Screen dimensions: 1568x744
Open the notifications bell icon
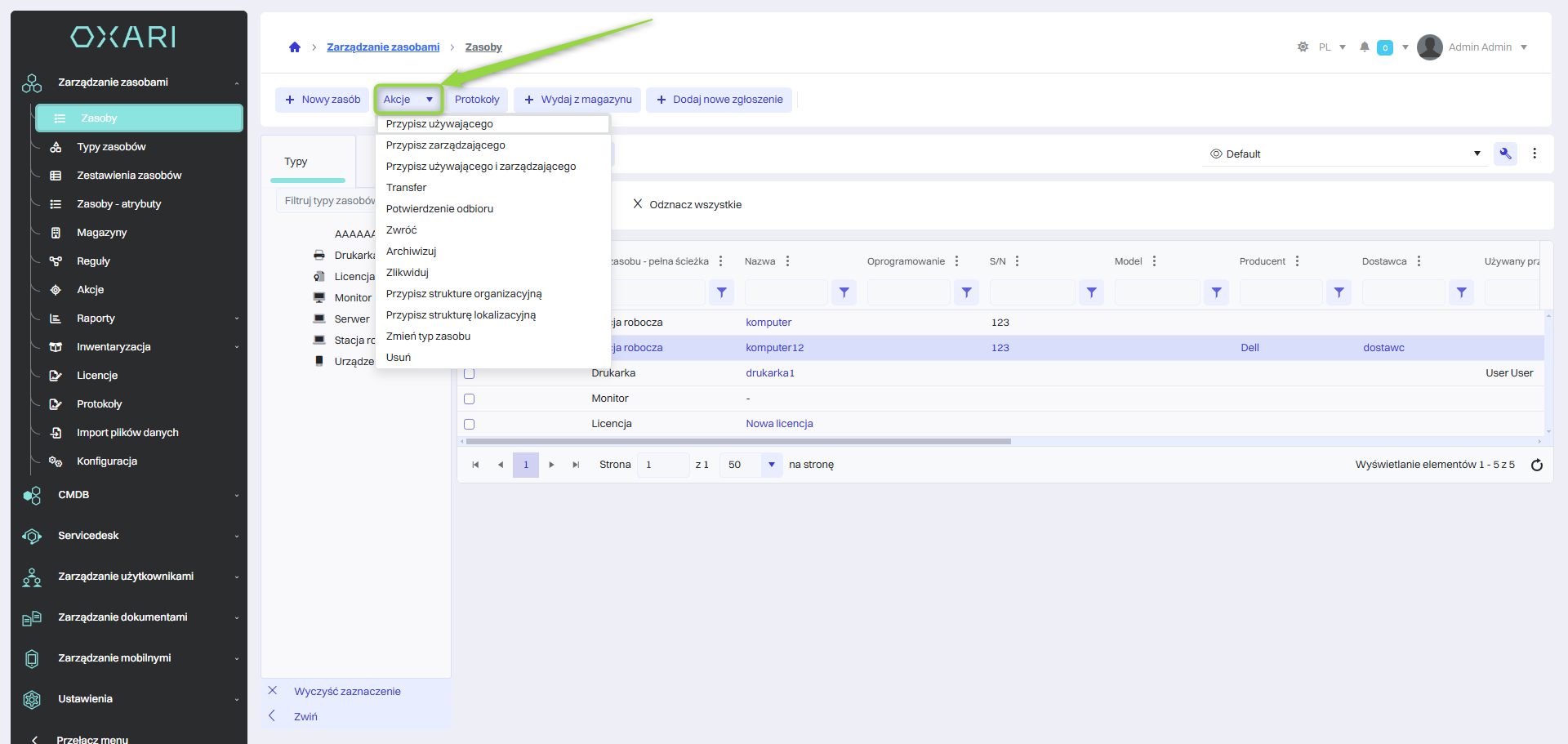pos(1364,47)
